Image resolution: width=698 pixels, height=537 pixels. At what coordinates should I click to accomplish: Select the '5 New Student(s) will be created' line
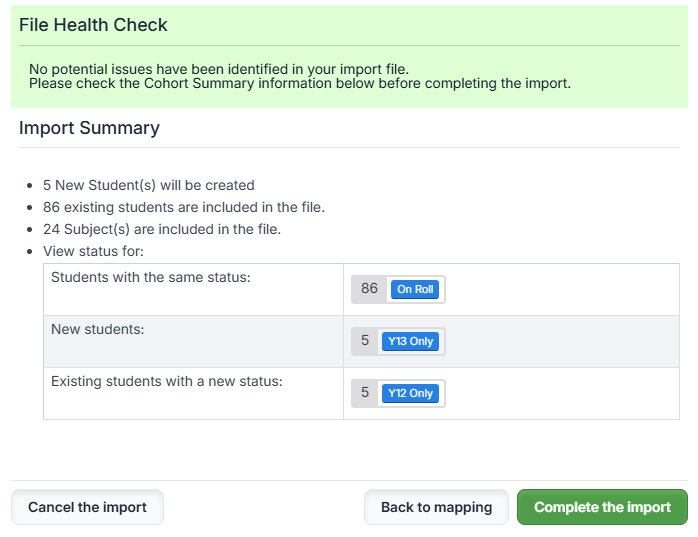[x=148, y=185]
